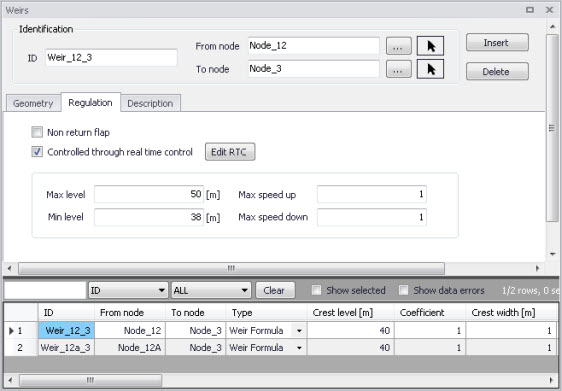The height and width of the screenshot is (391, 562).
Task: Click form panel scroll down arrow
Action: pyautogui.click(x=552, y=254)
